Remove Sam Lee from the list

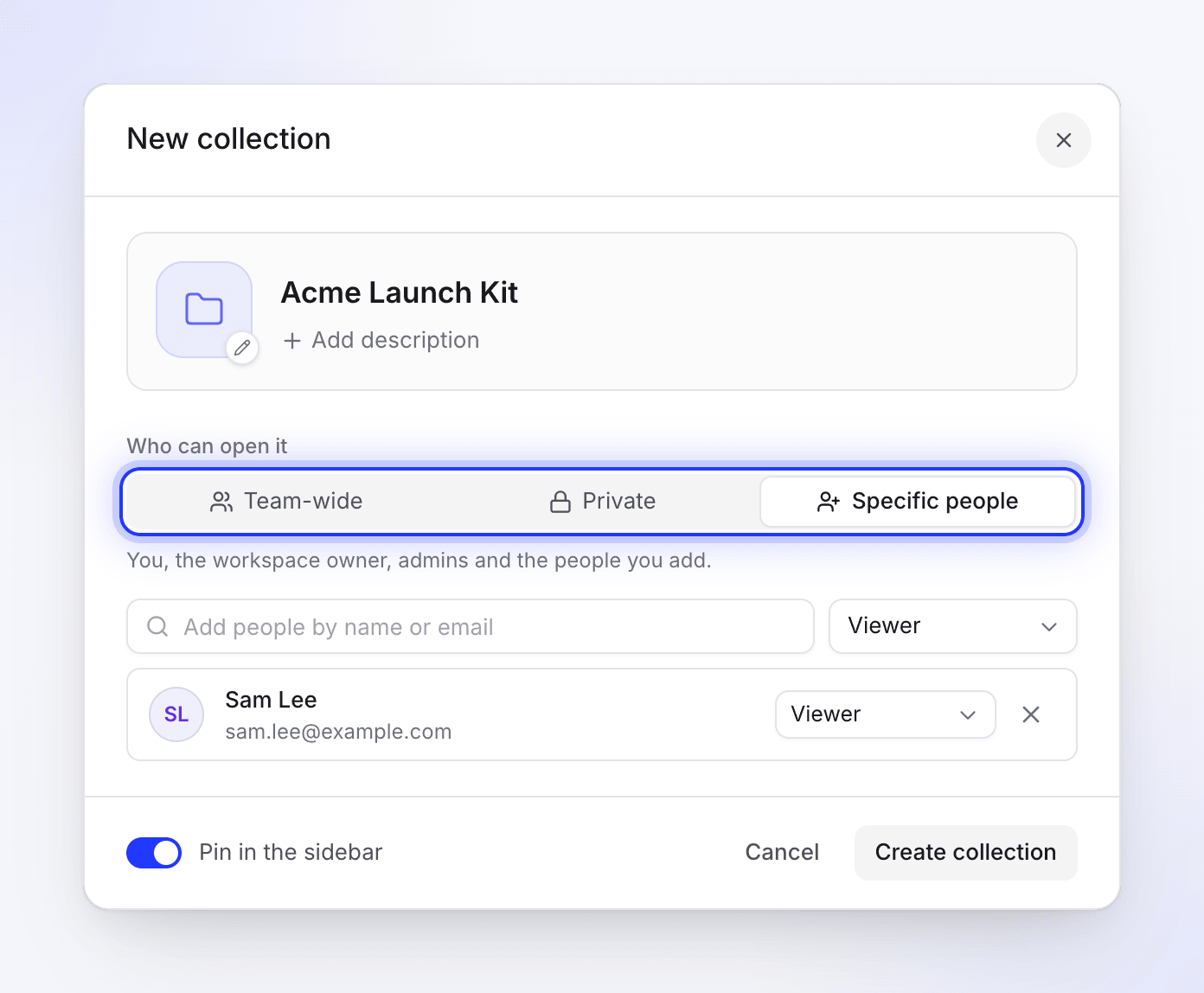(1030, 714)
